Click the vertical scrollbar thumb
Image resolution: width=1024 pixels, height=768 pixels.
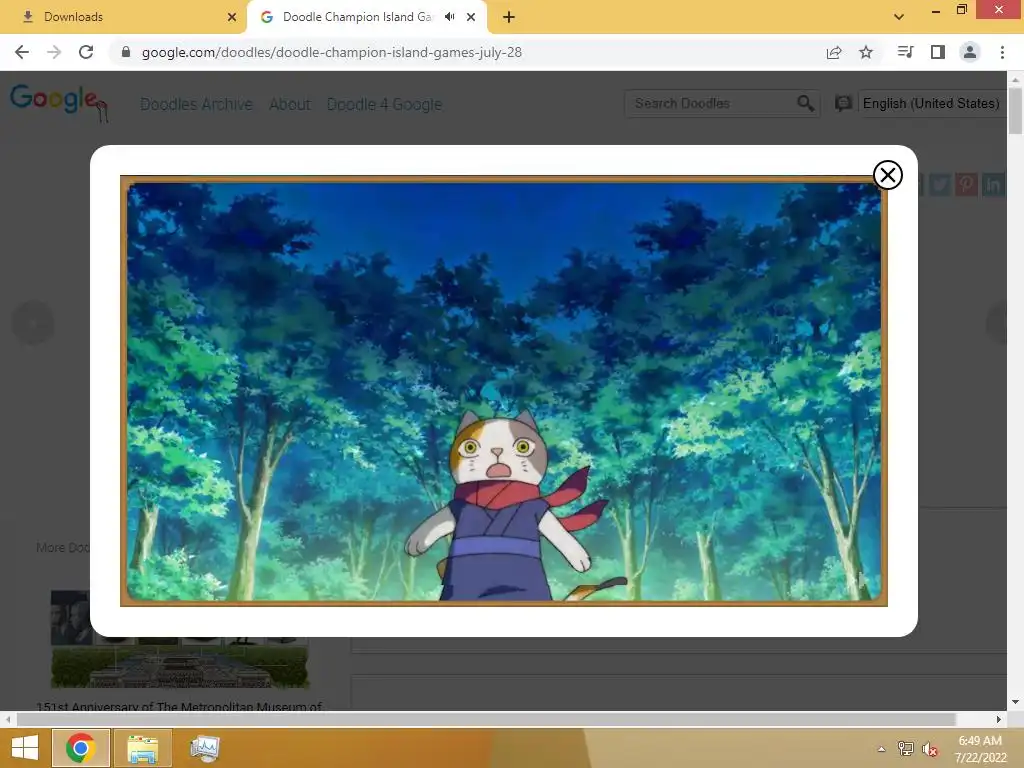pos(1015,110)
